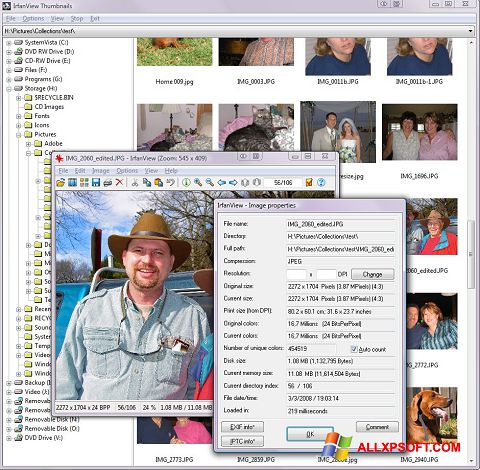Click the EXIF info button
This screenshot has width=480, height=470.
coord(242,427)
